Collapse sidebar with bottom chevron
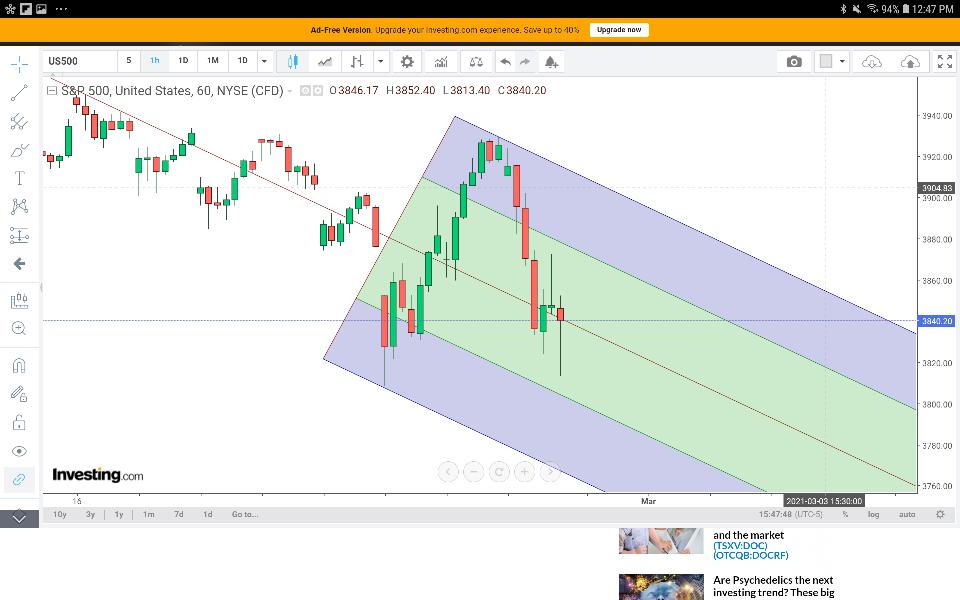Viewport: 960px width, 600px height. tap(19, 518)
